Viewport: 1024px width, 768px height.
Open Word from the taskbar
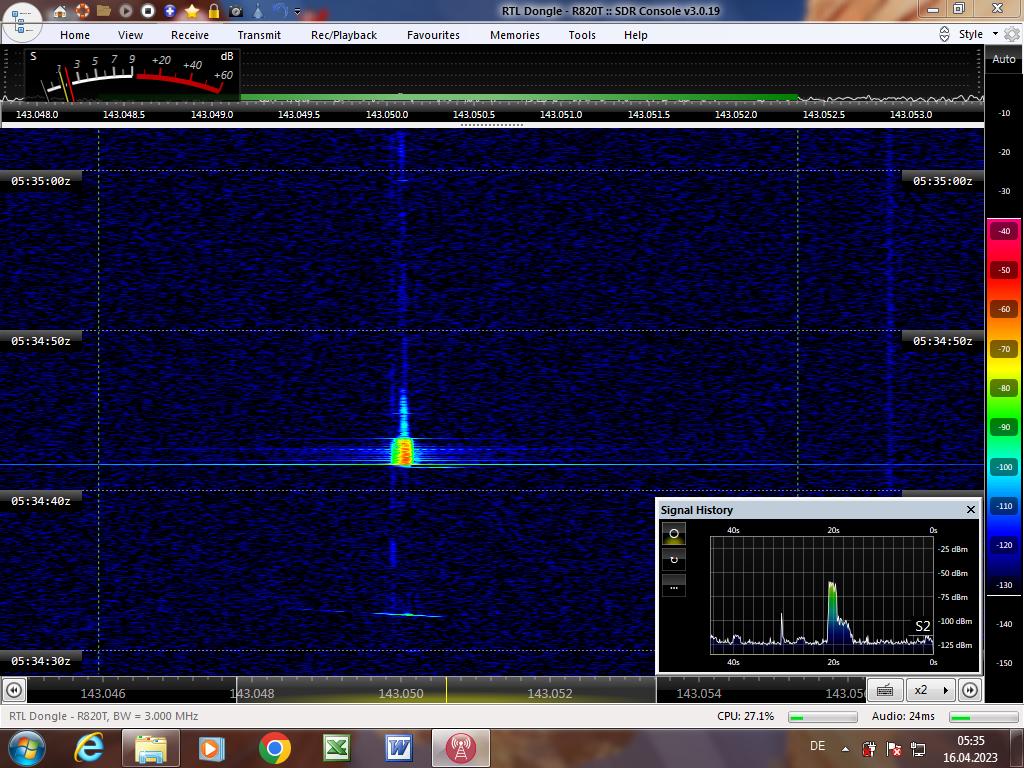tap(398, 748)
